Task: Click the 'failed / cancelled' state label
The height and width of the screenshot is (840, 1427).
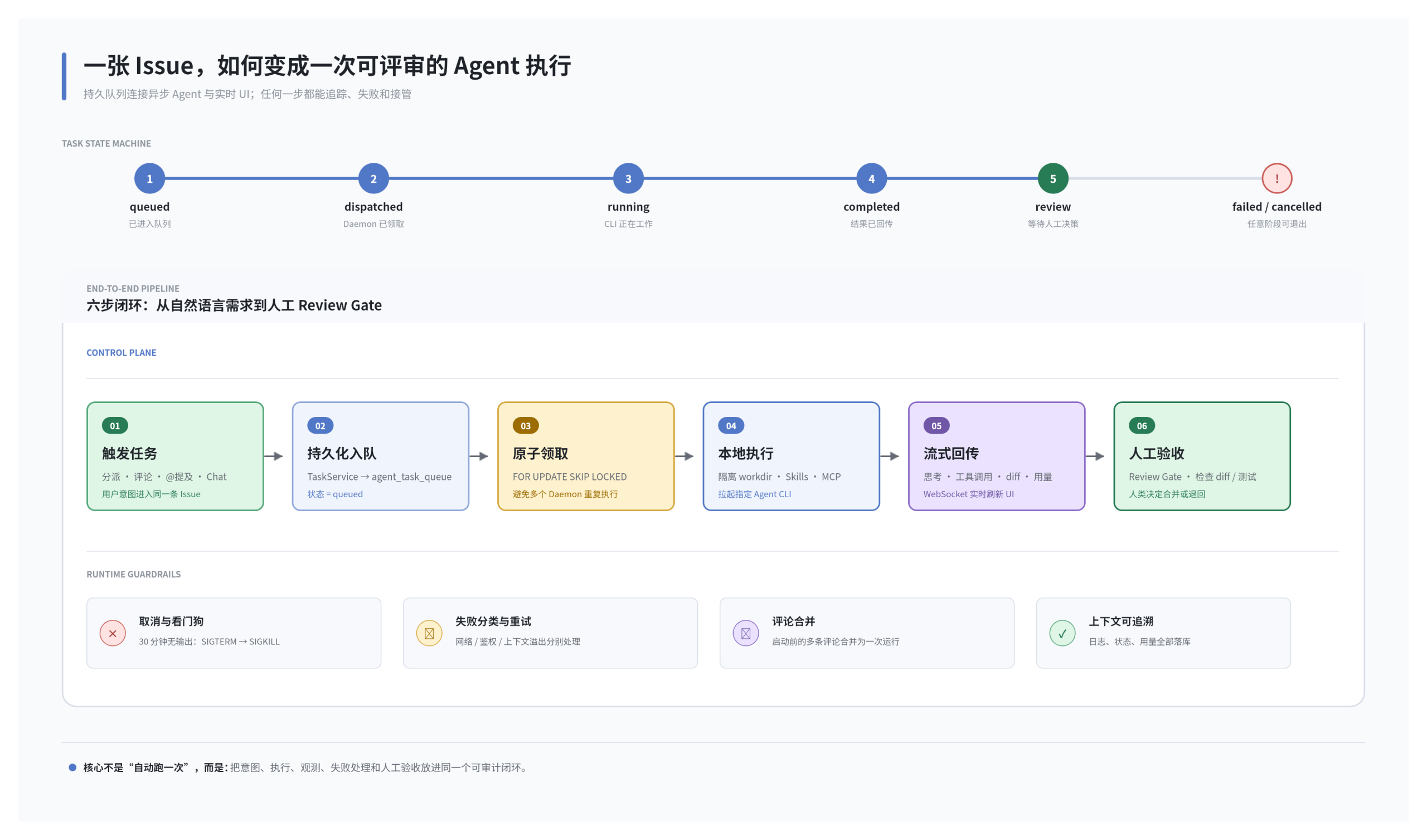Action: (1277, 207)
